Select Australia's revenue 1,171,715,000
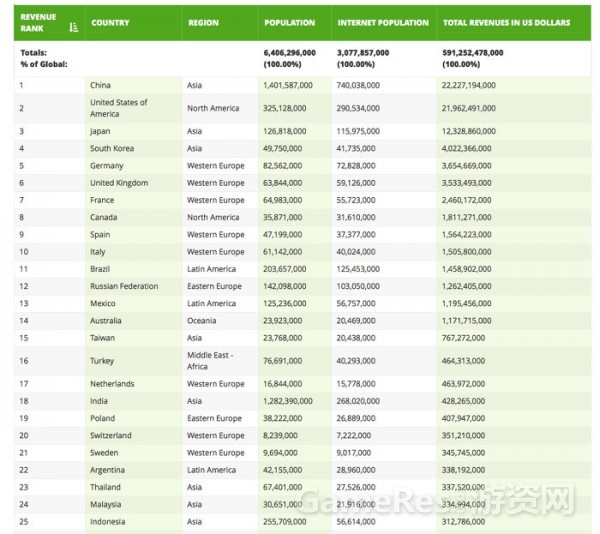The image size is (600, 534). [x=466, y=321]
